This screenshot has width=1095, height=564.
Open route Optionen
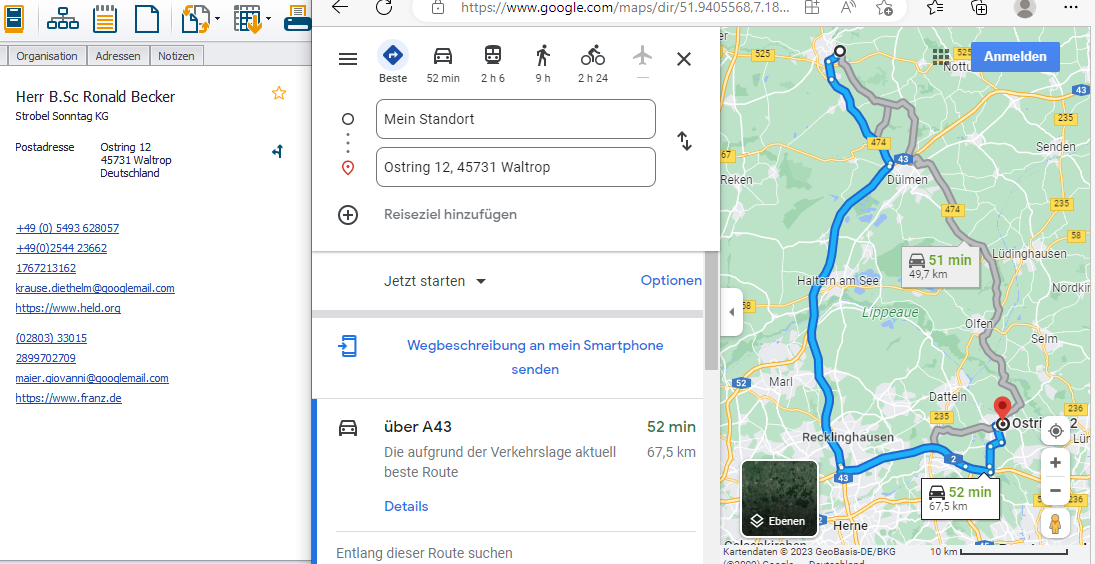[x=671, y=281]
